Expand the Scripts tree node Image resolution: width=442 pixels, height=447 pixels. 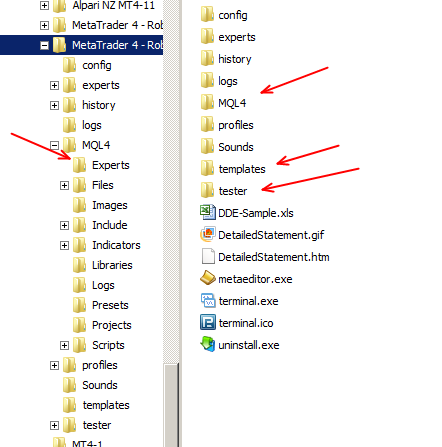pos(64,345)
